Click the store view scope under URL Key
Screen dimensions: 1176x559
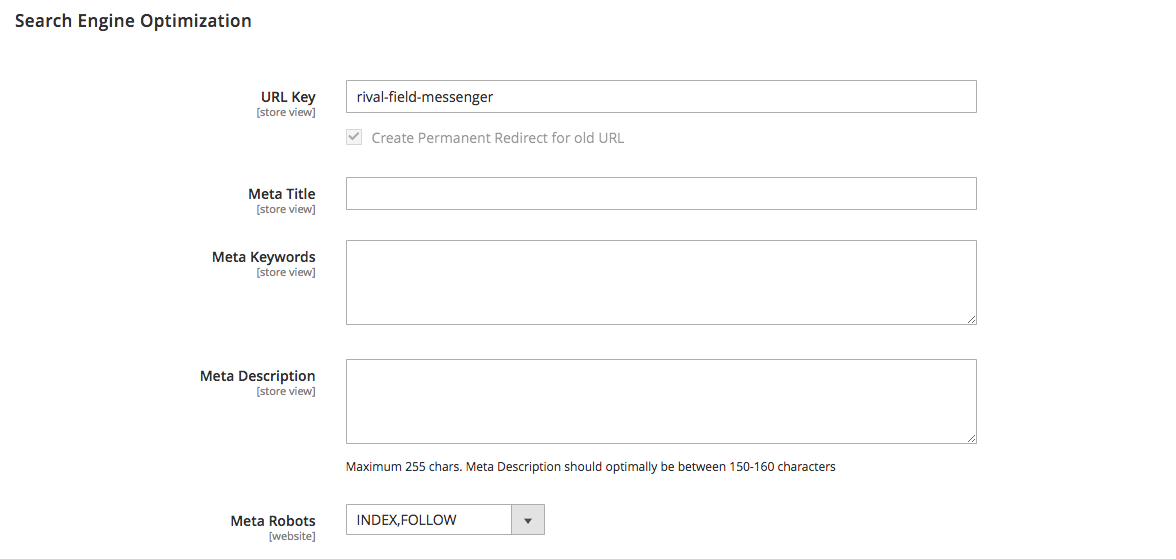click(x=286, y=113)
